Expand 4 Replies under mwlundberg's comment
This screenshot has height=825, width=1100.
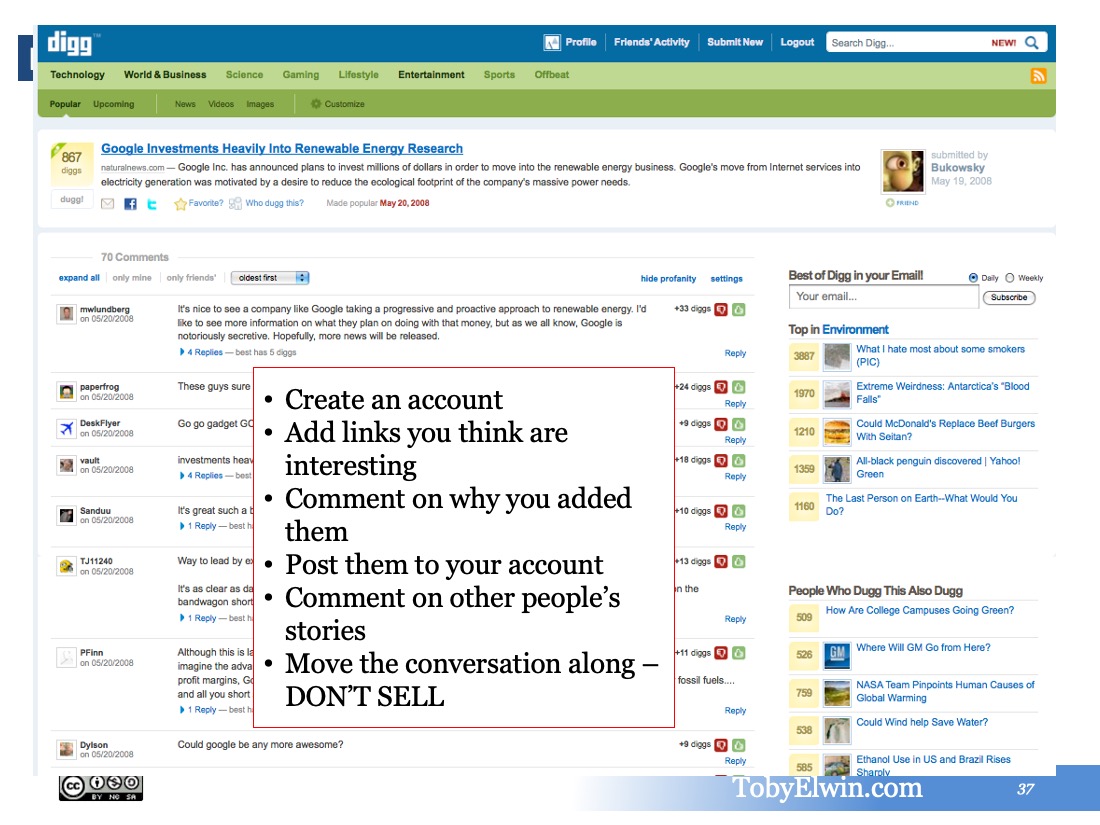point(201,352)
